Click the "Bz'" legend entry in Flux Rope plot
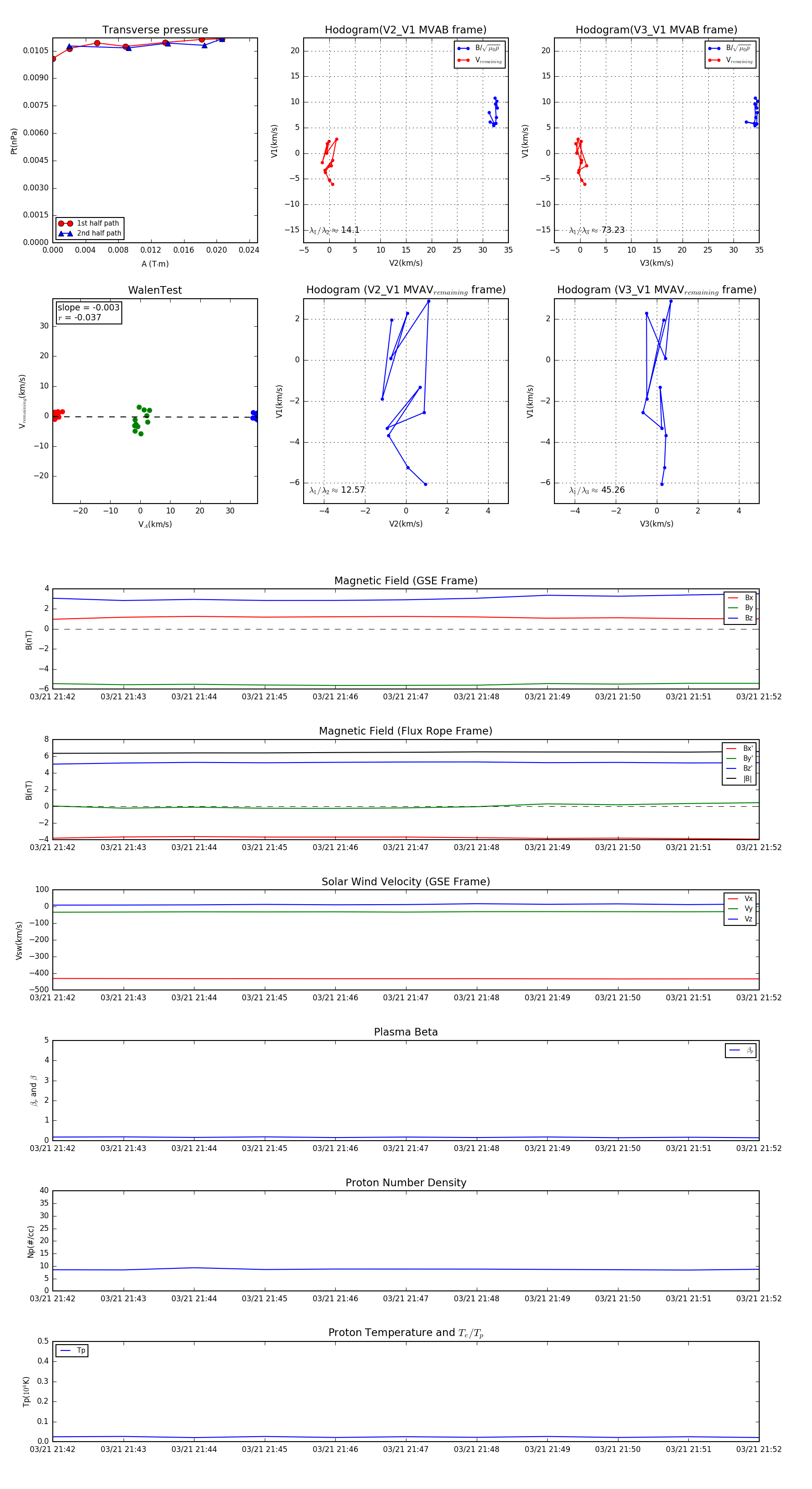Viewport: 812px width, 1489px height. [739, 769]
